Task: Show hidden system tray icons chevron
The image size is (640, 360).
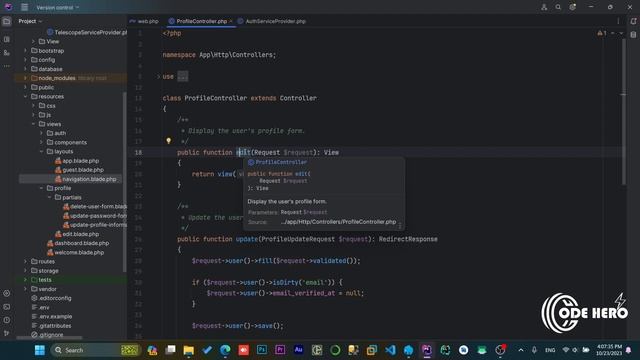Action: point(521,350)
